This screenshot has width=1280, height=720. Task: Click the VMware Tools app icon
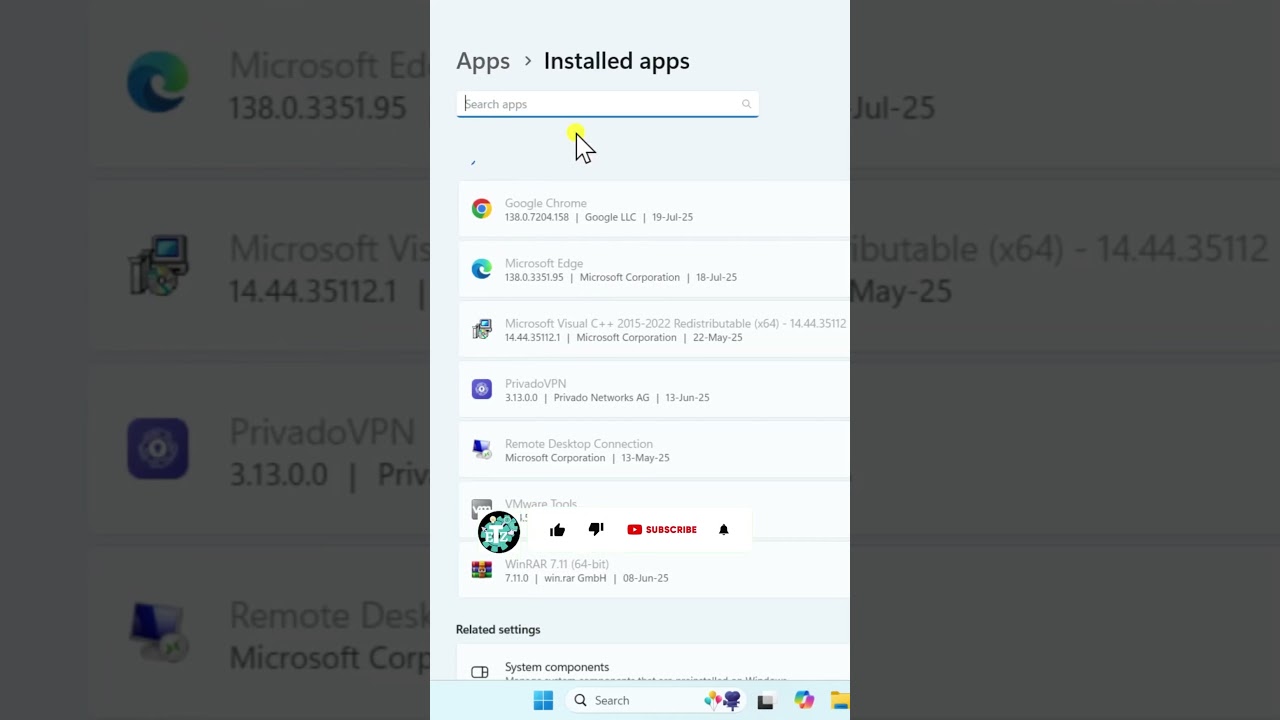[482, 507]
